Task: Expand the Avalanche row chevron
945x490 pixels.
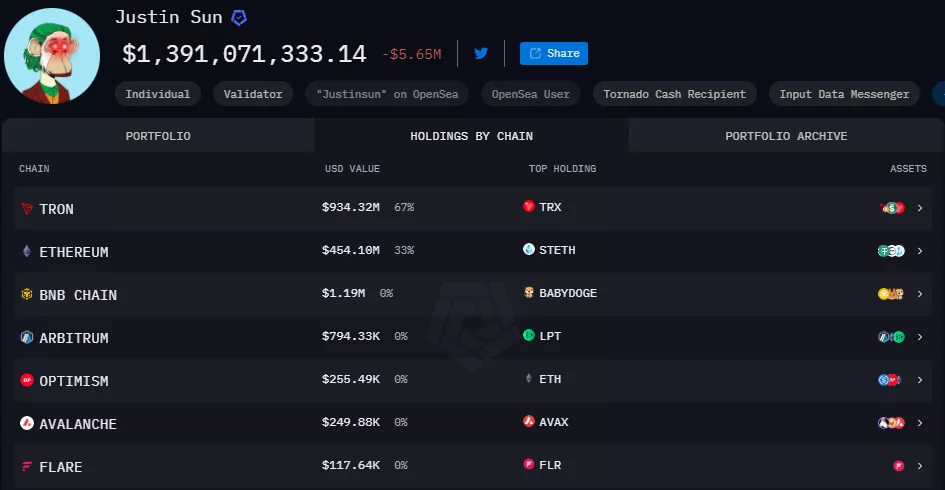Action: 920,423
